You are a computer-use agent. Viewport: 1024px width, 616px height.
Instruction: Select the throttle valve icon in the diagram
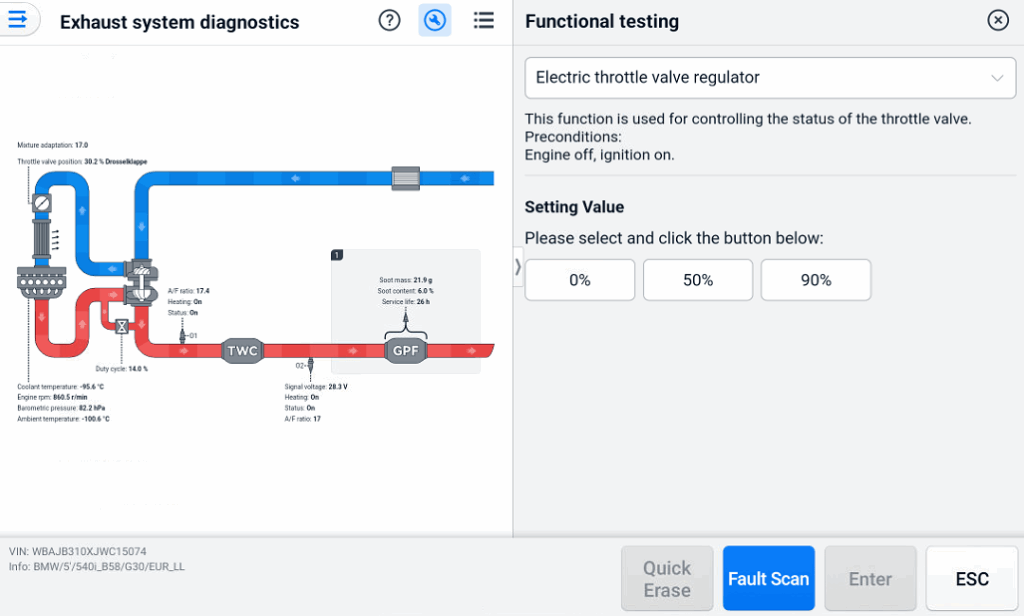click(41, 203)
